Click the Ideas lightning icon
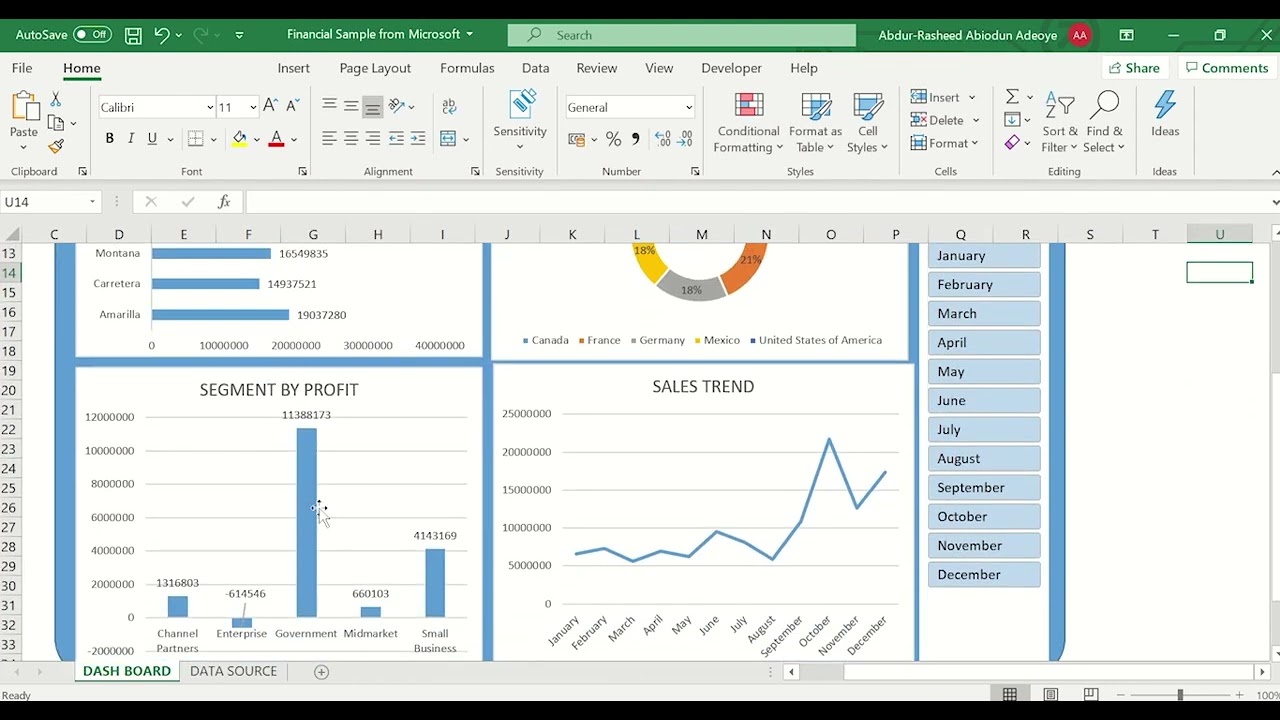The width and height of the screenshot is (1280, 720). (x=1165, y=105)
